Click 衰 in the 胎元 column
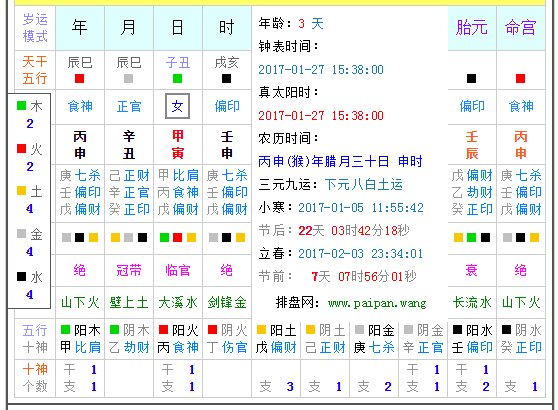The height and width of the screenshot is (410, 558). (x=472, y=270)
